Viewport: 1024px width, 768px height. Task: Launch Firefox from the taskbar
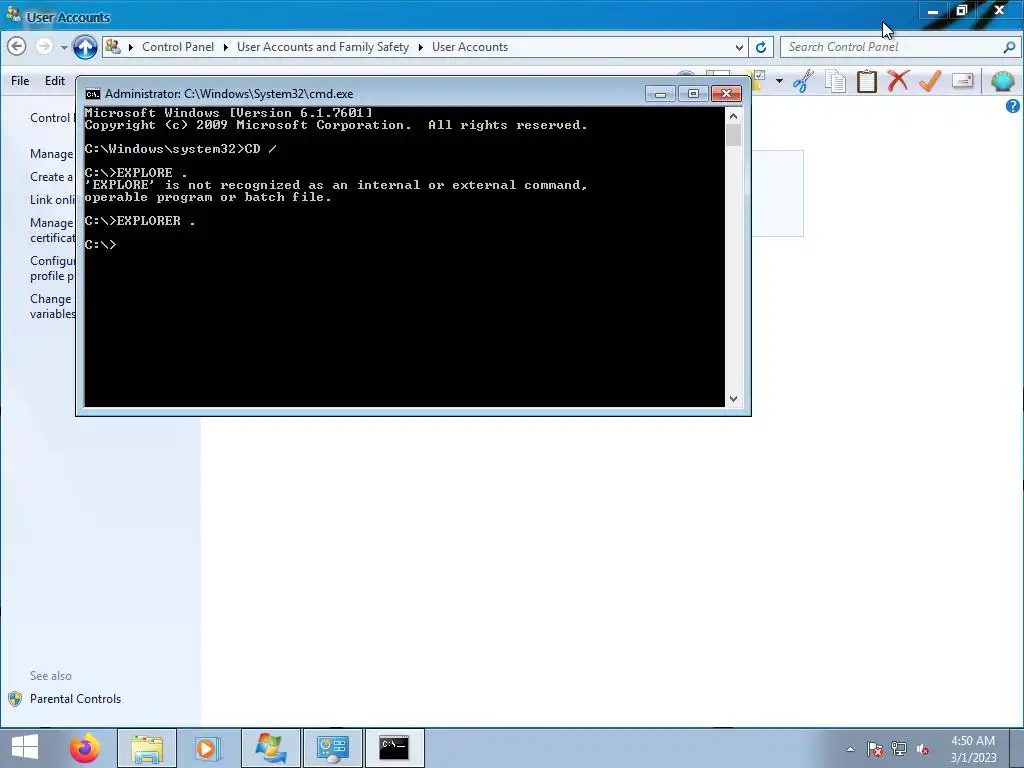(84, 748)
